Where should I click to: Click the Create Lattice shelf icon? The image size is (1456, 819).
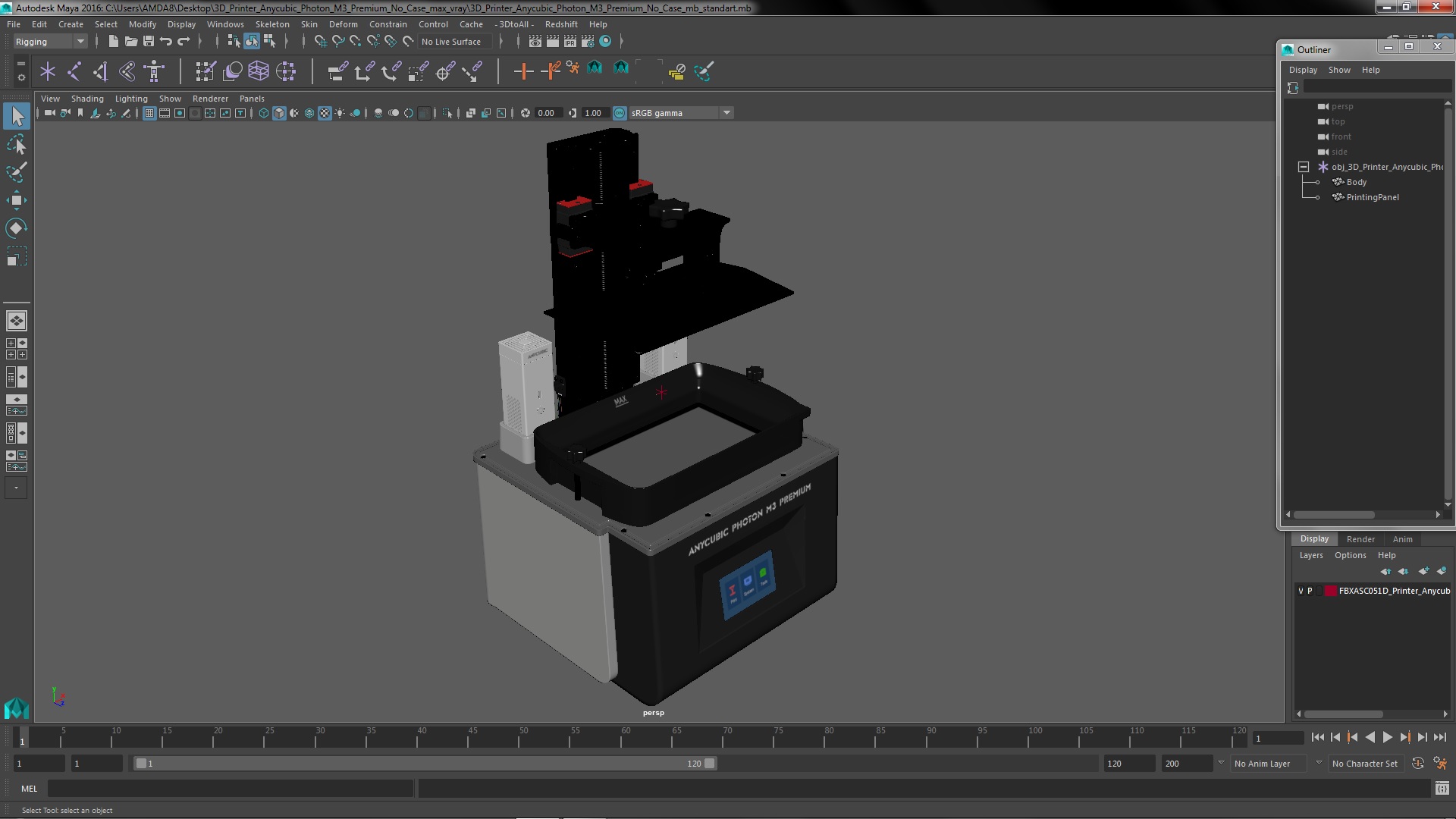259,71
